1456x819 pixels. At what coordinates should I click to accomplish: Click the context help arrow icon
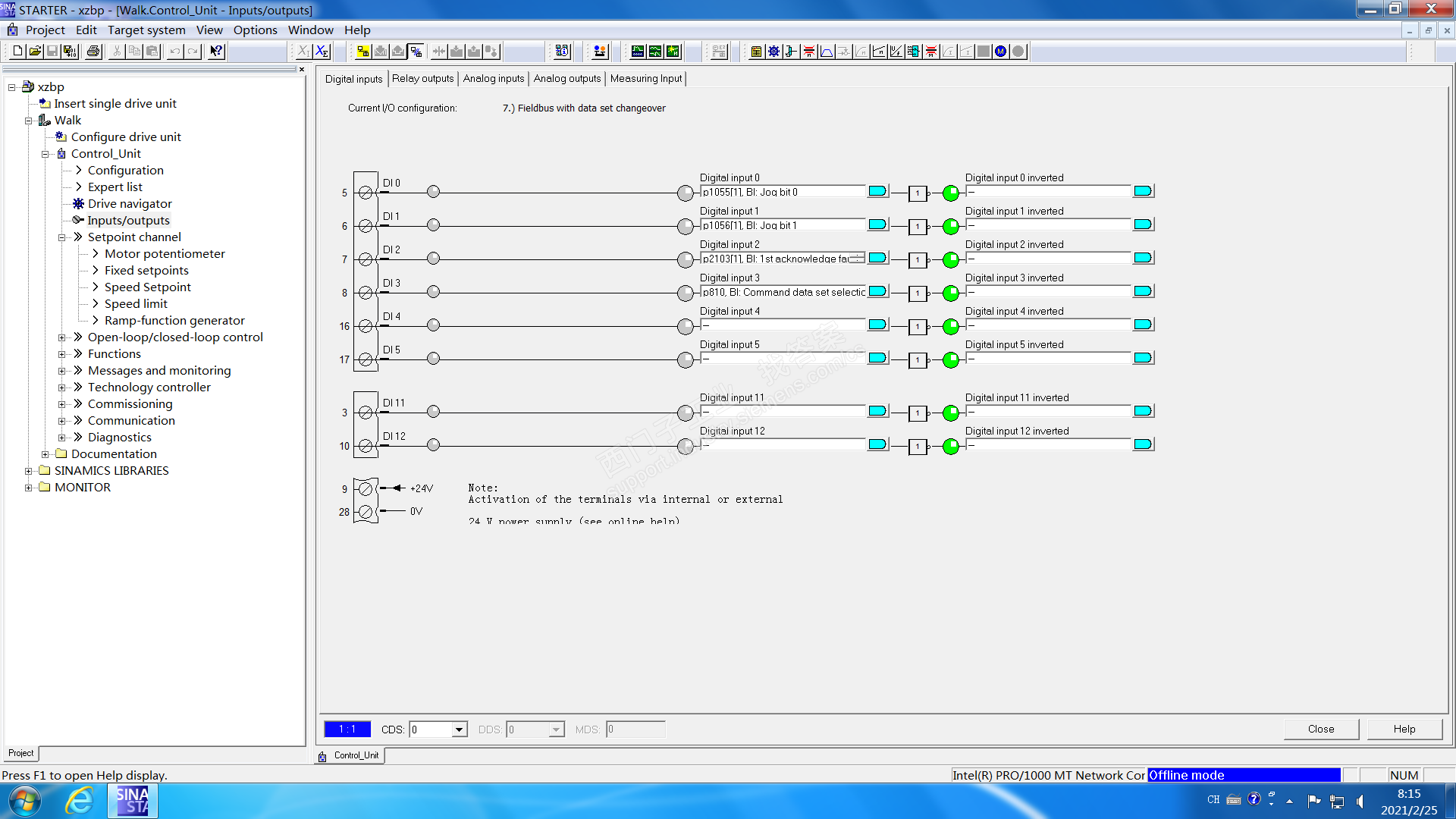(x=216, y=52)
